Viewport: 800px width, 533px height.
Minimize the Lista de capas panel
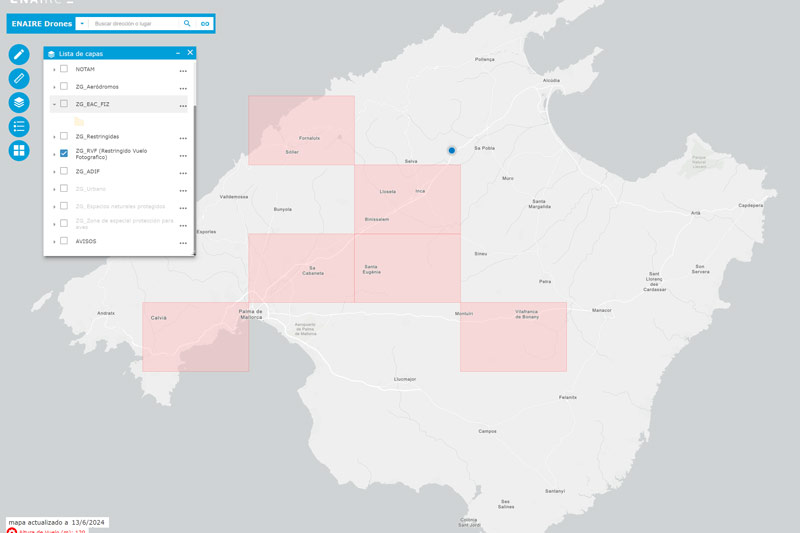[178, 53]
